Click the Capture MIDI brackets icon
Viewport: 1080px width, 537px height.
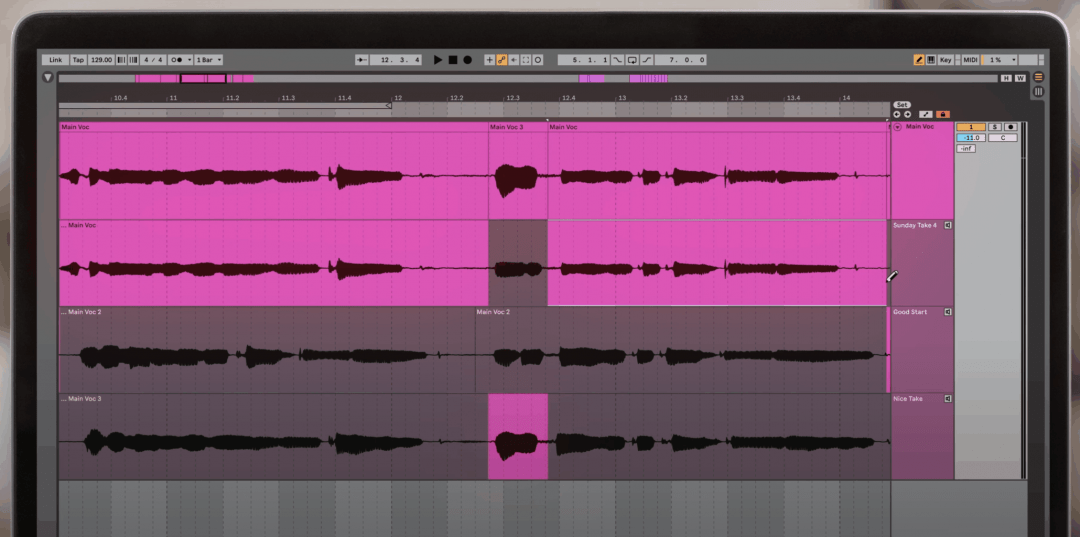[526, 60]
